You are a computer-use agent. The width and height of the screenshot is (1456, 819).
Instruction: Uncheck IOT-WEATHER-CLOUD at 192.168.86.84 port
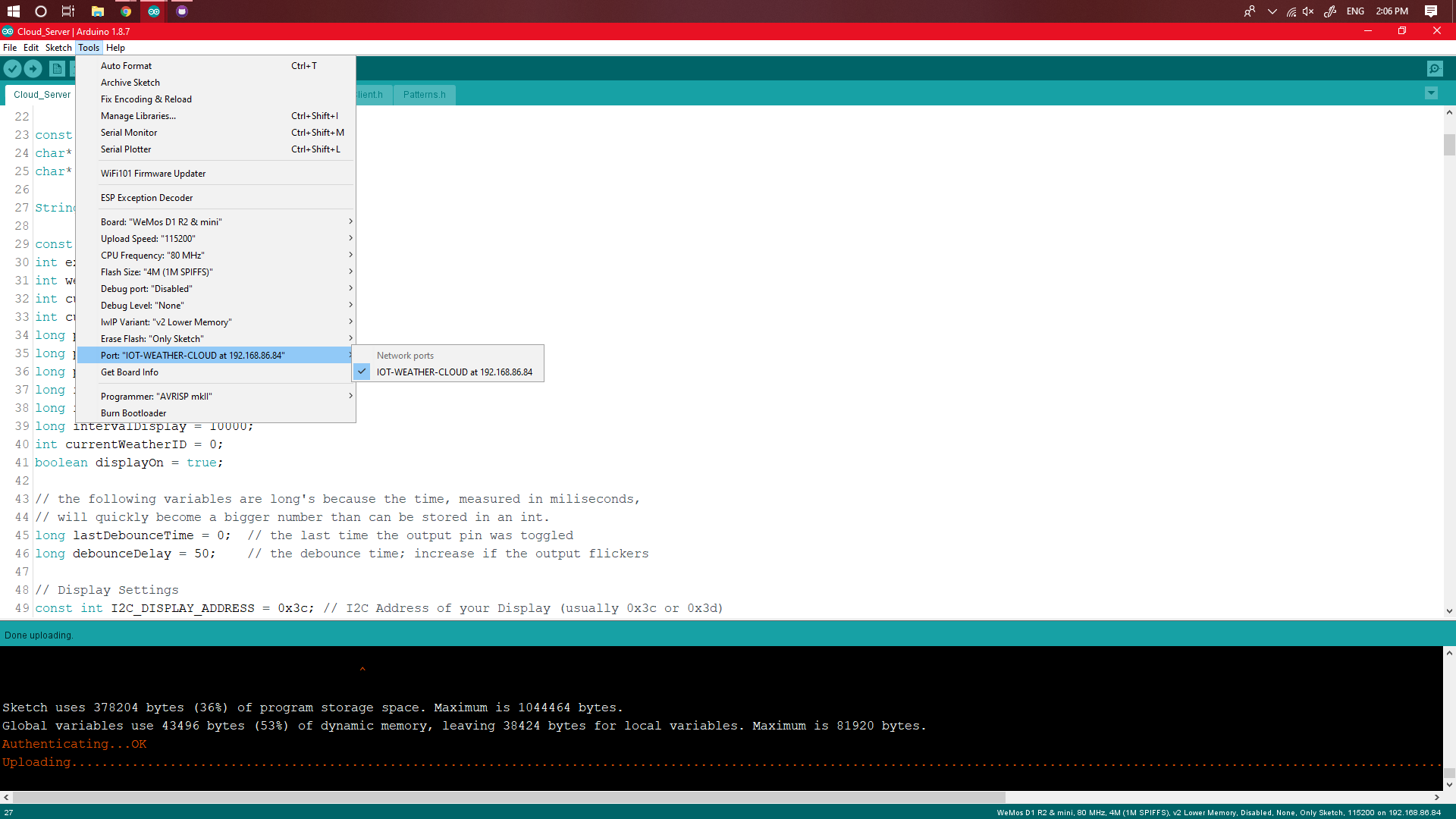pos(455,372)
